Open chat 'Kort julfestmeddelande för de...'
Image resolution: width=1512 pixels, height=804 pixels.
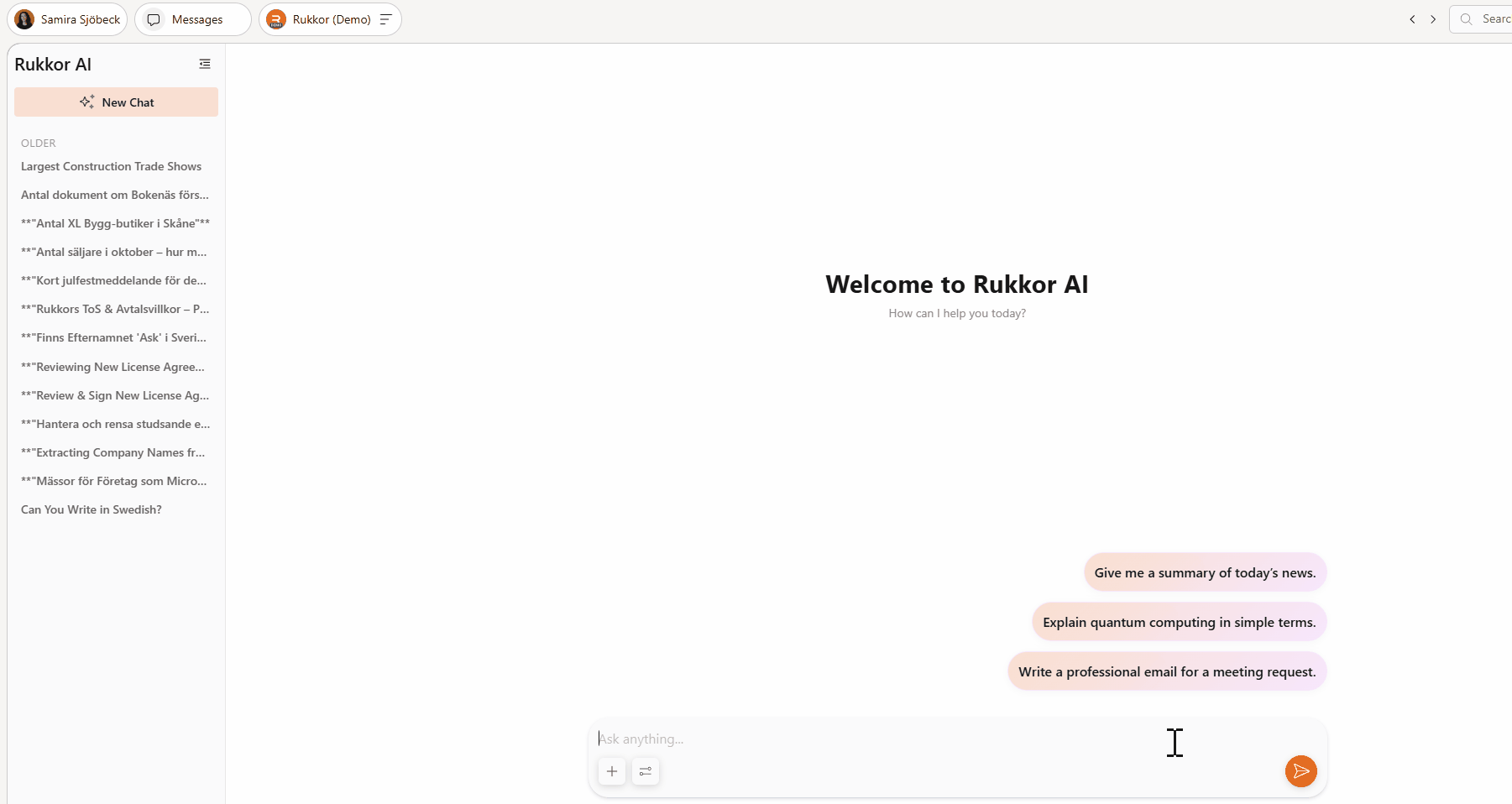[x=116, y=280]
